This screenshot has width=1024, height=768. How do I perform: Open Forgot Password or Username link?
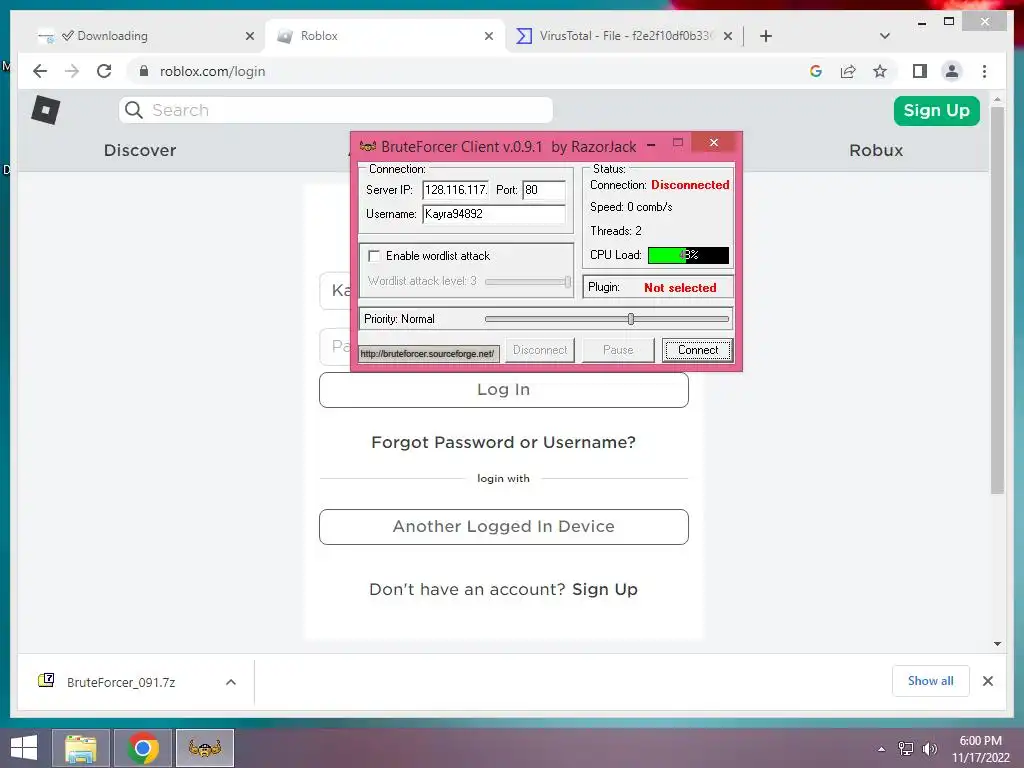(x=503, y=442)
